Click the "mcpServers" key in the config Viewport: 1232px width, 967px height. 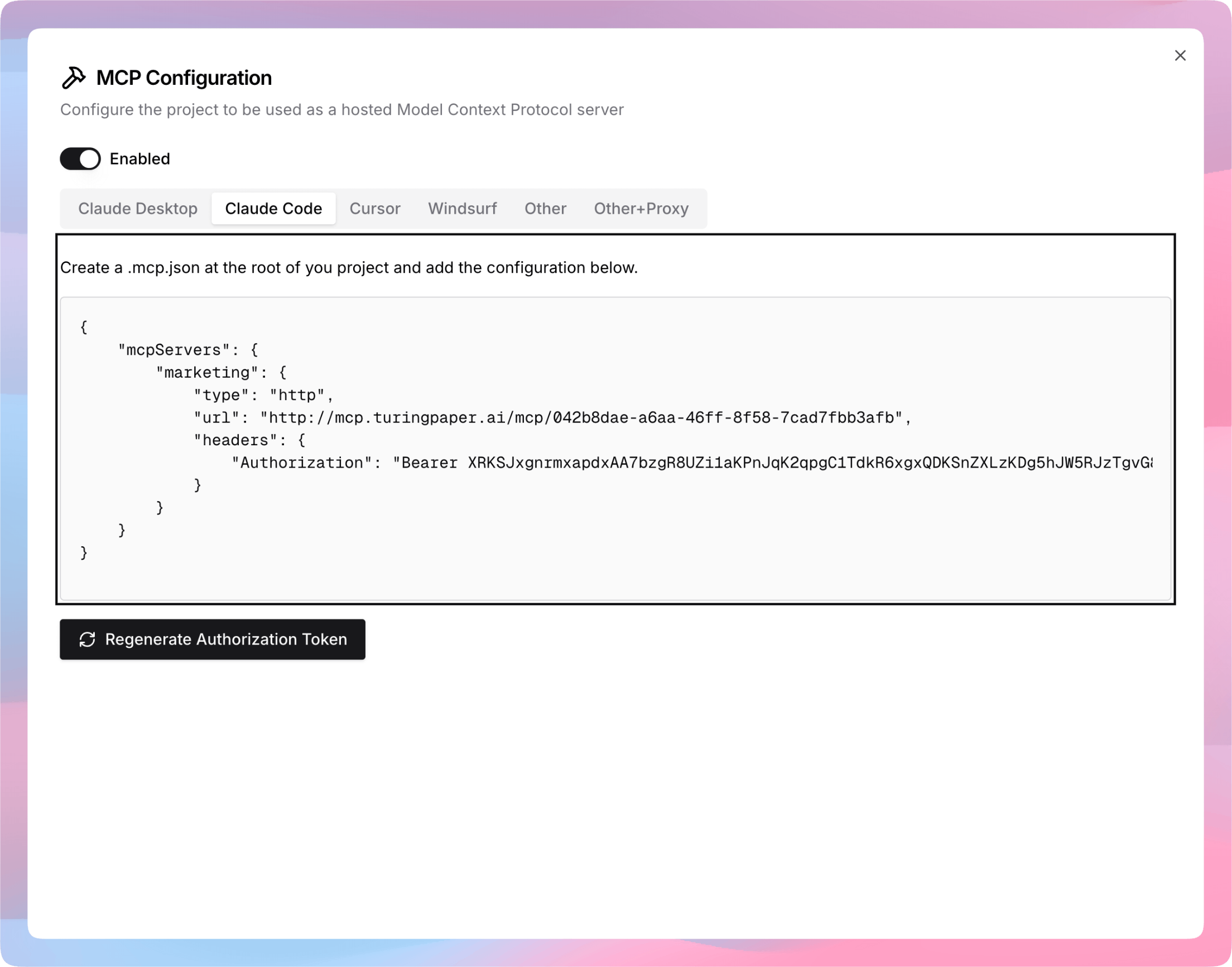tap(173, 350)
